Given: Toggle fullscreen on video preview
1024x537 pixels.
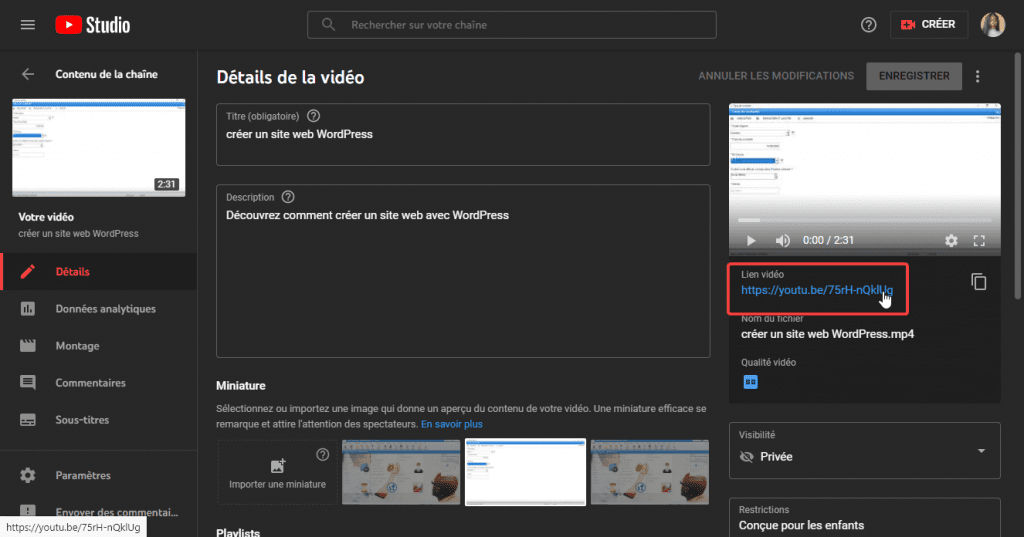Looking at the screenshot, I should point(979,240).
